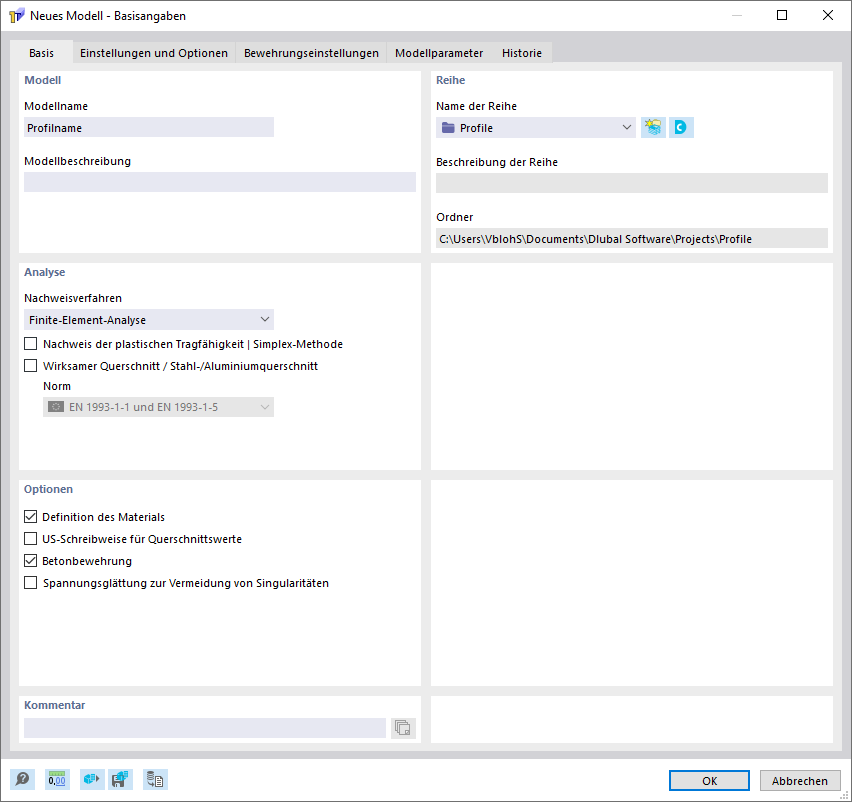Open the Nachweisverfahren dropdown

click(x=264, y=319)
